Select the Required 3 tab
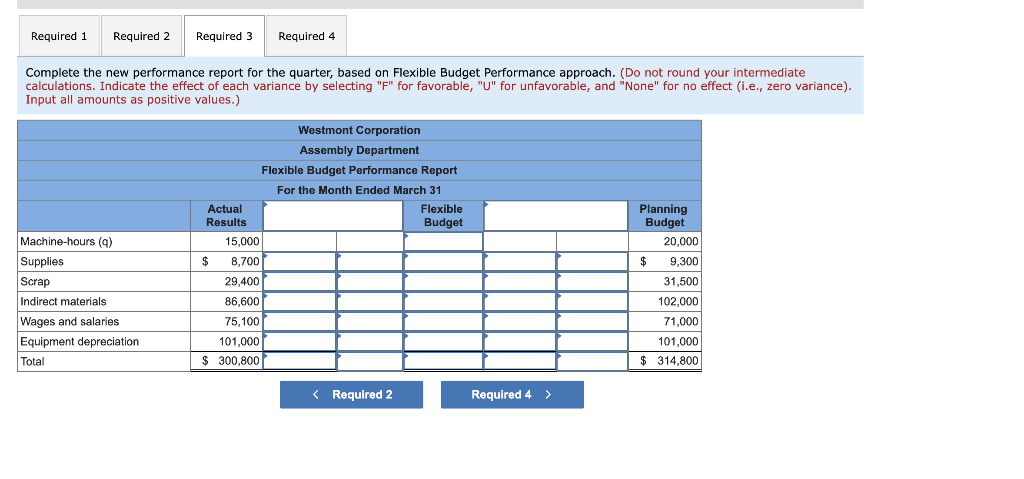The height and width of the screenshot is (479, 1024). tap(224, 36)
